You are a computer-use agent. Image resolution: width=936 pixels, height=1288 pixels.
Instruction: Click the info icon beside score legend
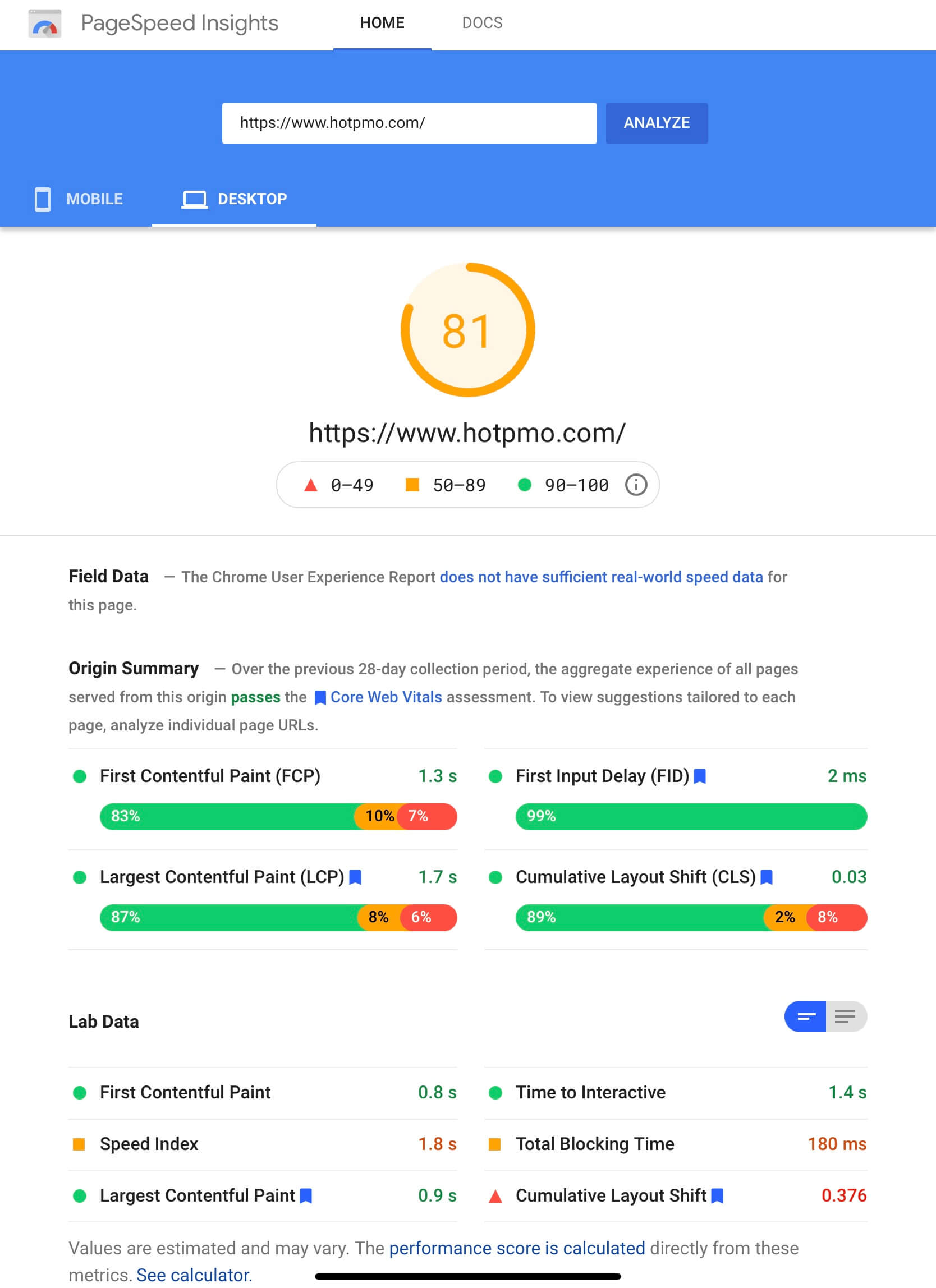636,485
